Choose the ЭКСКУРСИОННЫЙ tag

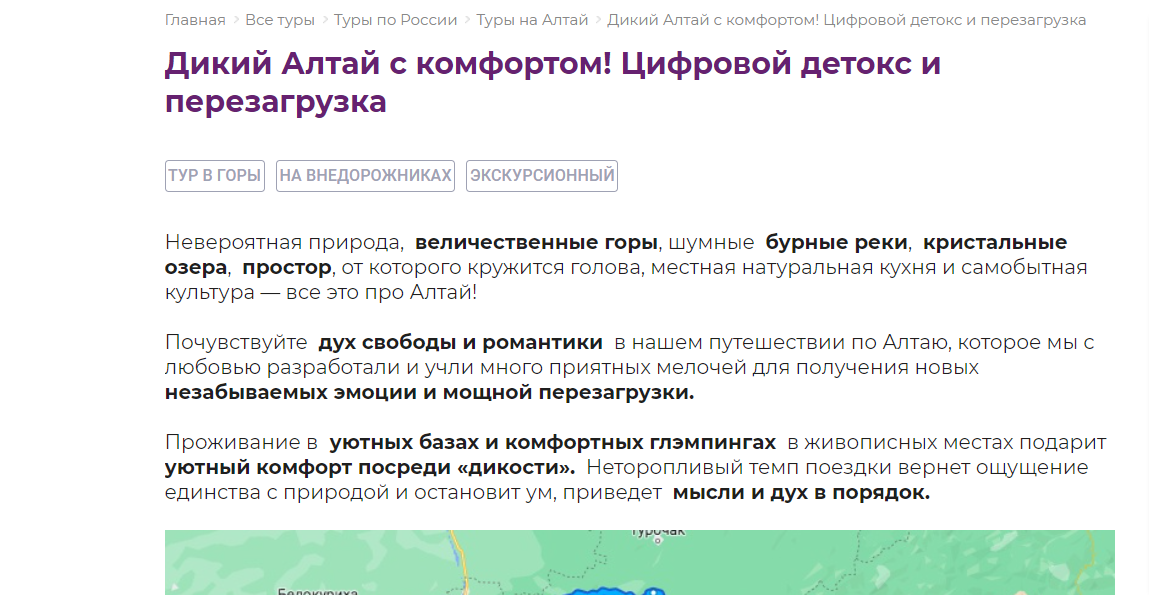[542, 176]
